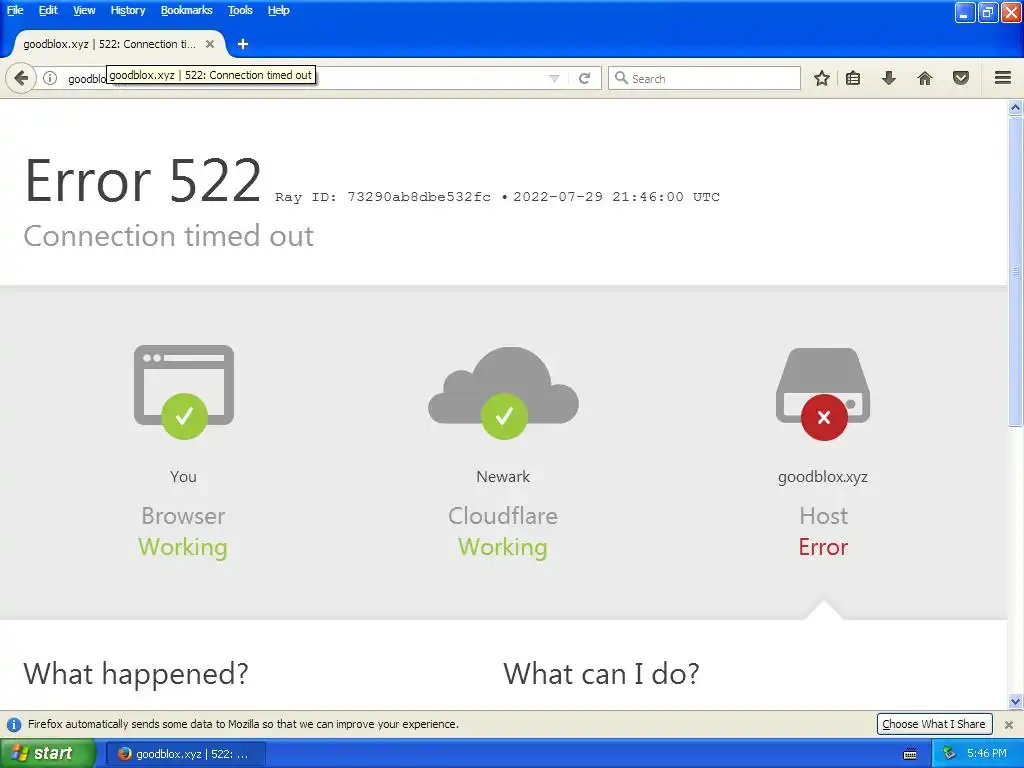
Task: Focus the Search input field
Action: click(x=705, y=78)
